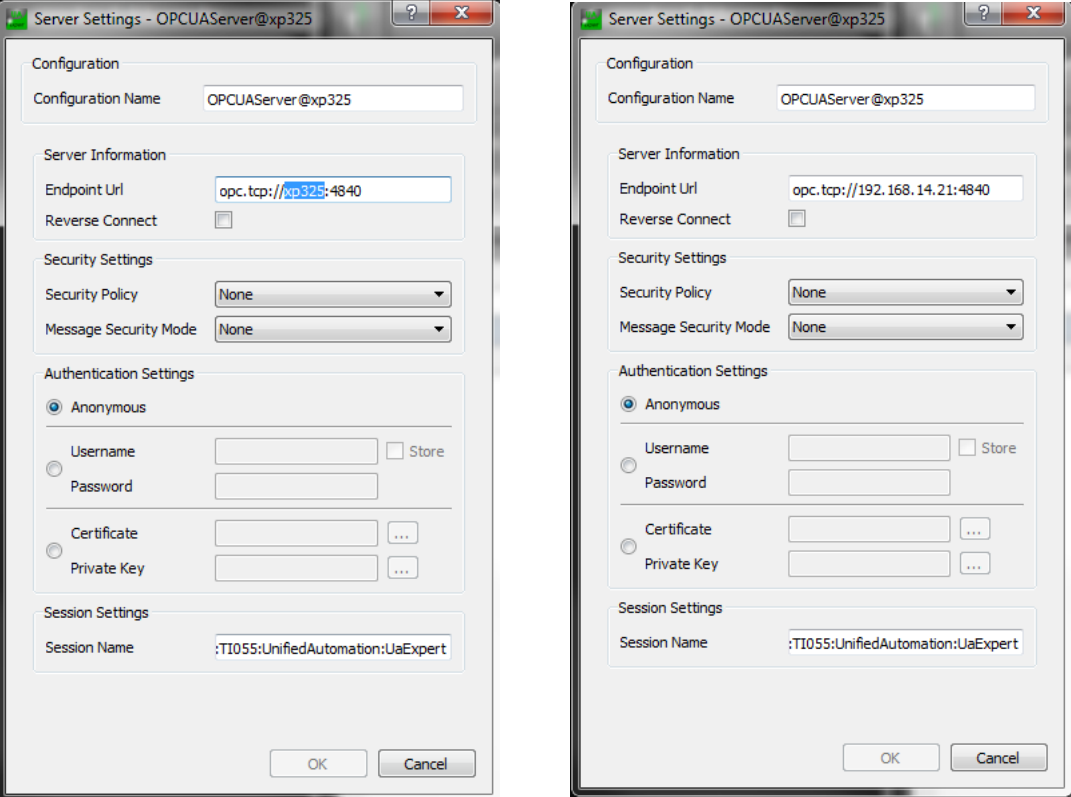The width and height of the screenshot is (1071, 797).
Task: Open the Security Policy dropdown in the left dialog
Action: pyautogui.click(x=333, y=295)
